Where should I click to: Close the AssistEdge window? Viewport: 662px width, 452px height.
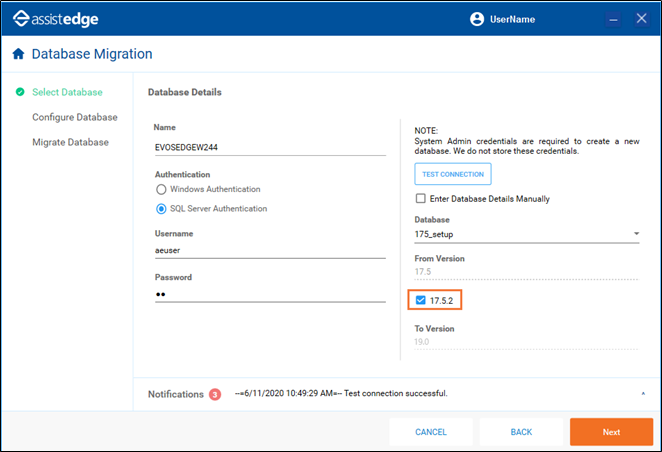[x=642, y=19]
